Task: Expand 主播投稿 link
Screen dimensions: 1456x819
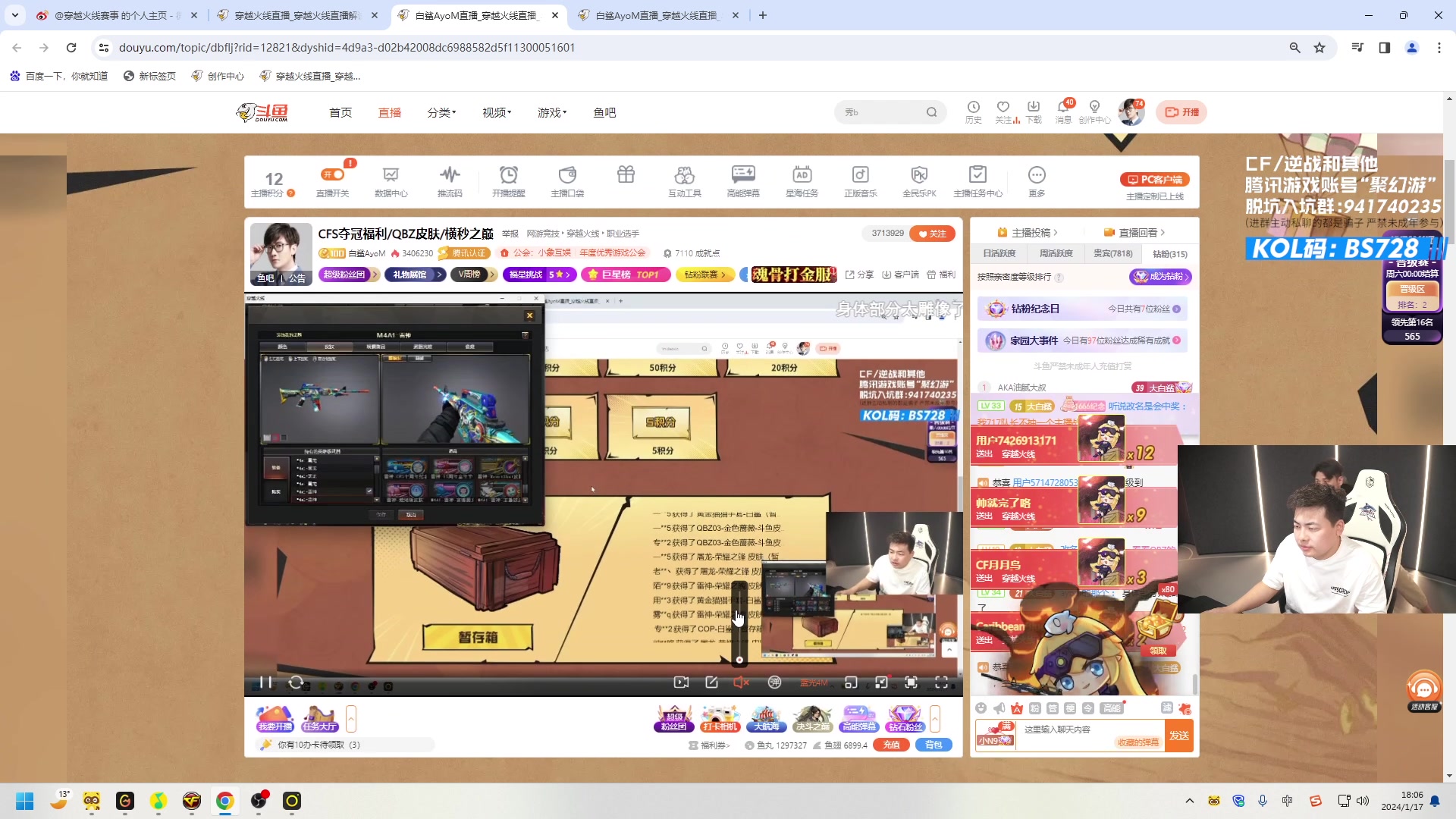Action: [1027, 233]
